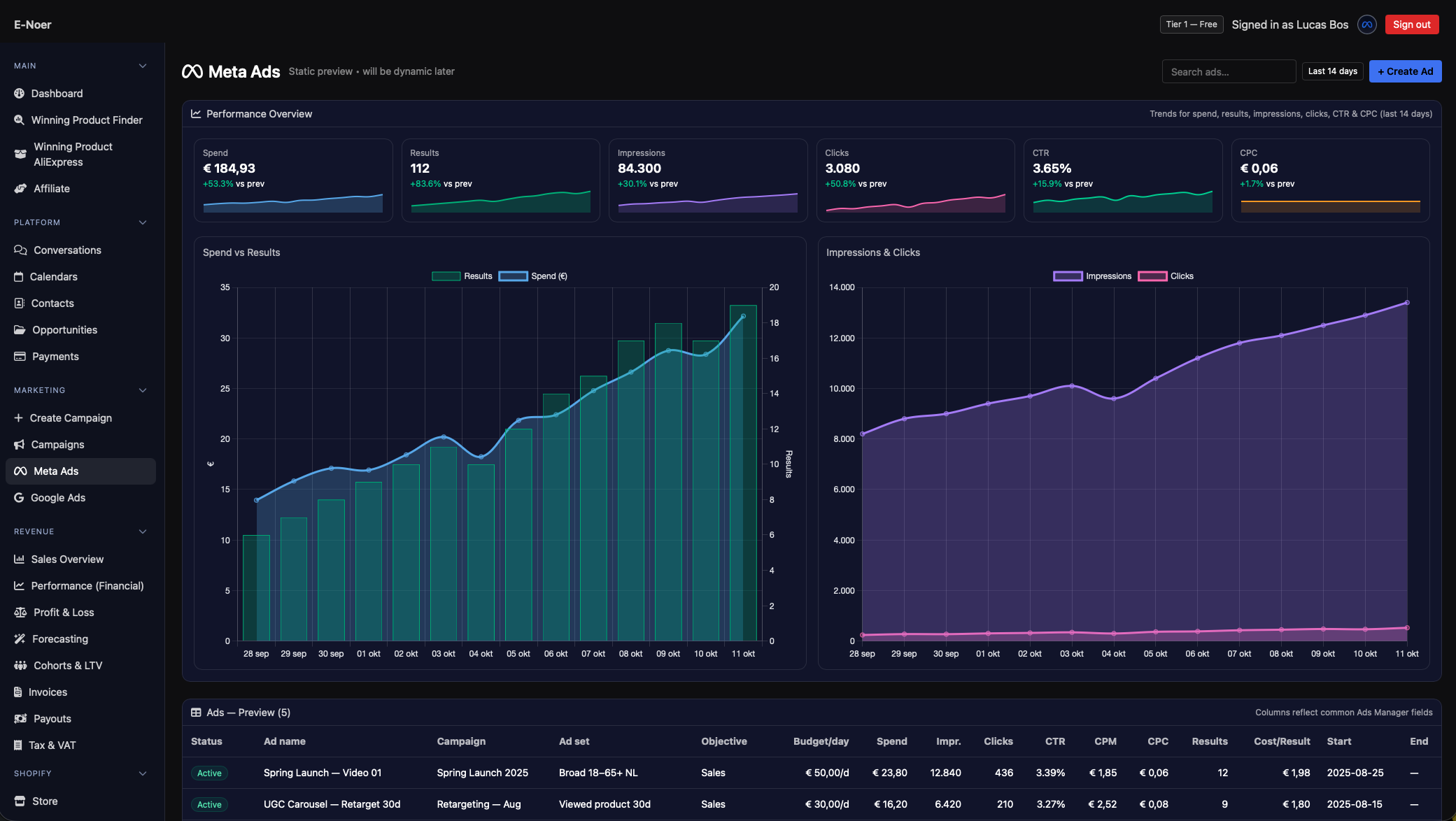Click the Sign out button
1456x821 pixels.
pos(1411,24)
